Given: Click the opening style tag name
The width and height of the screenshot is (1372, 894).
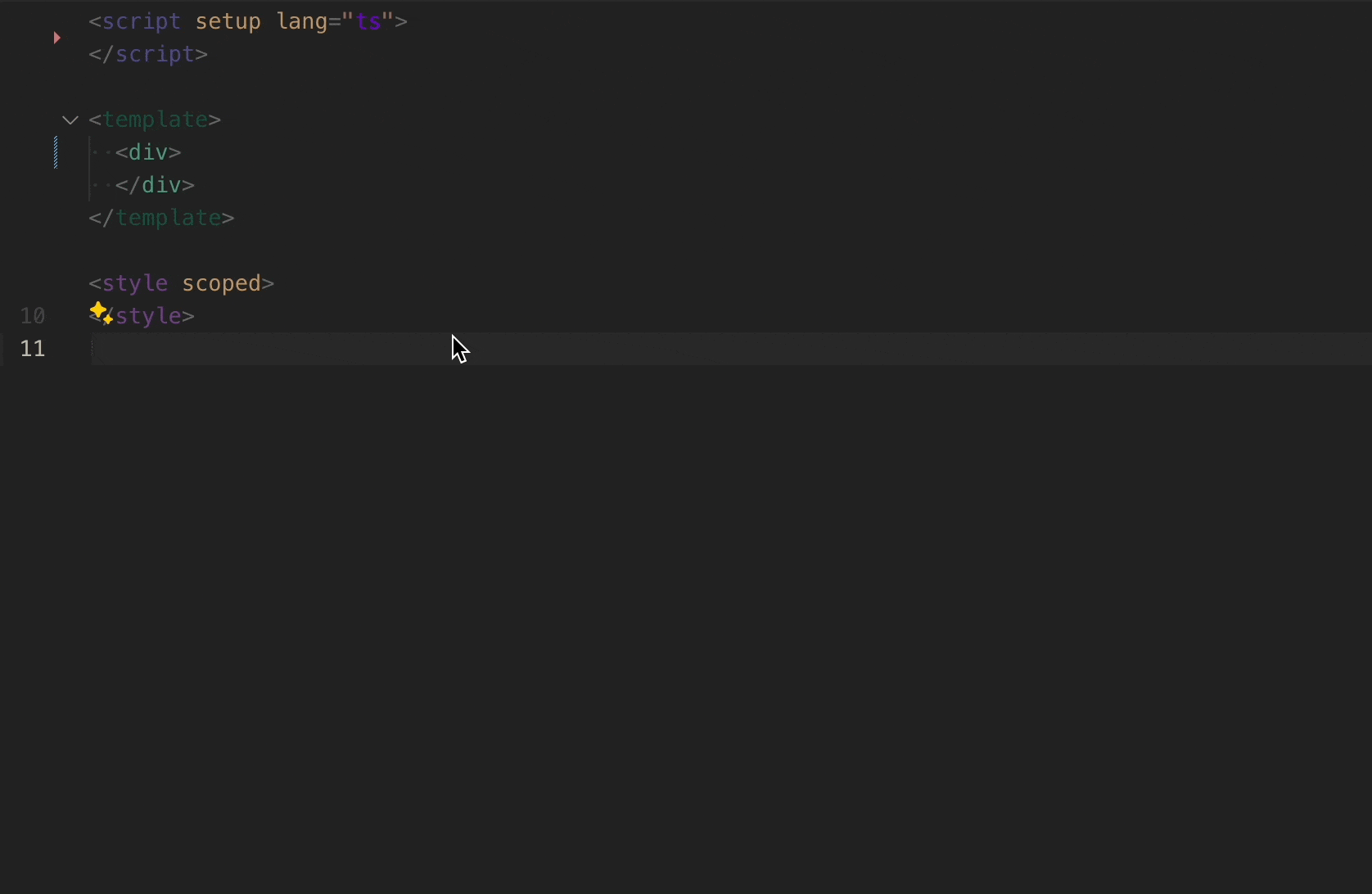Looking at the screenshot, I should [x=134, y=283].
